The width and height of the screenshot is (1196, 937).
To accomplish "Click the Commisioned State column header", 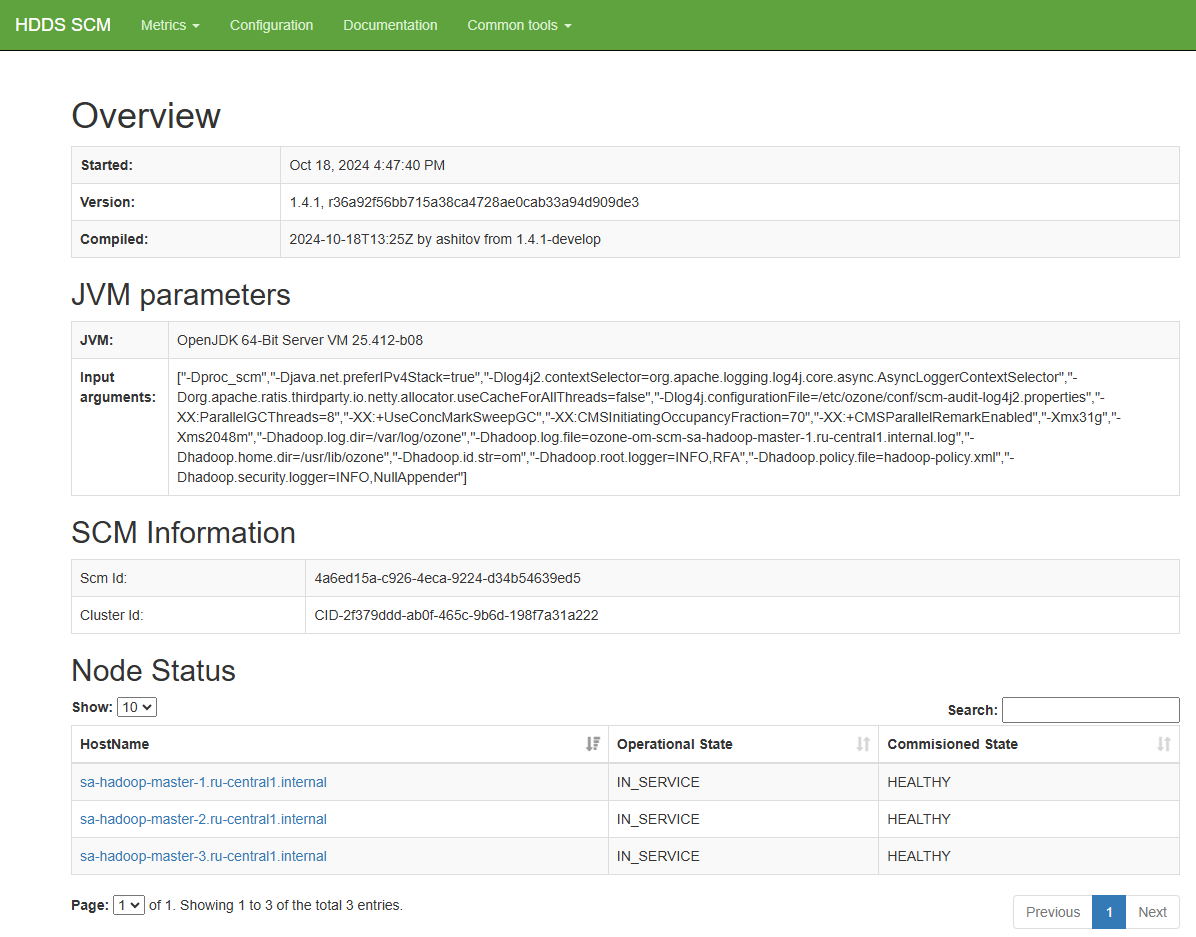I will [x=1029, y=744].
